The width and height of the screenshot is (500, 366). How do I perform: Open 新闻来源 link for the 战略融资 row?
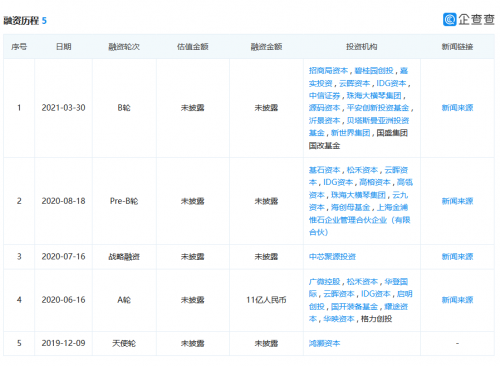457,257
